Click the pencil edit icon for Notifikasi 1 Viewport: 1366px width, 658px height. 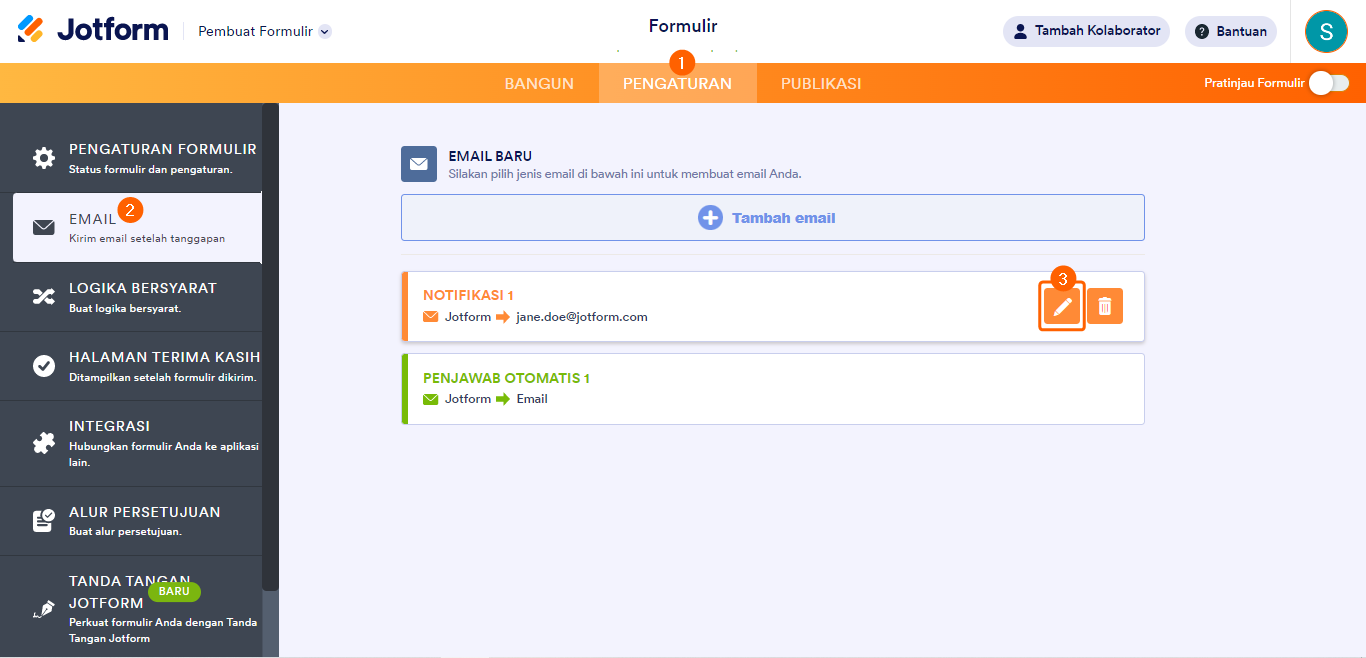click(1063, 306)
